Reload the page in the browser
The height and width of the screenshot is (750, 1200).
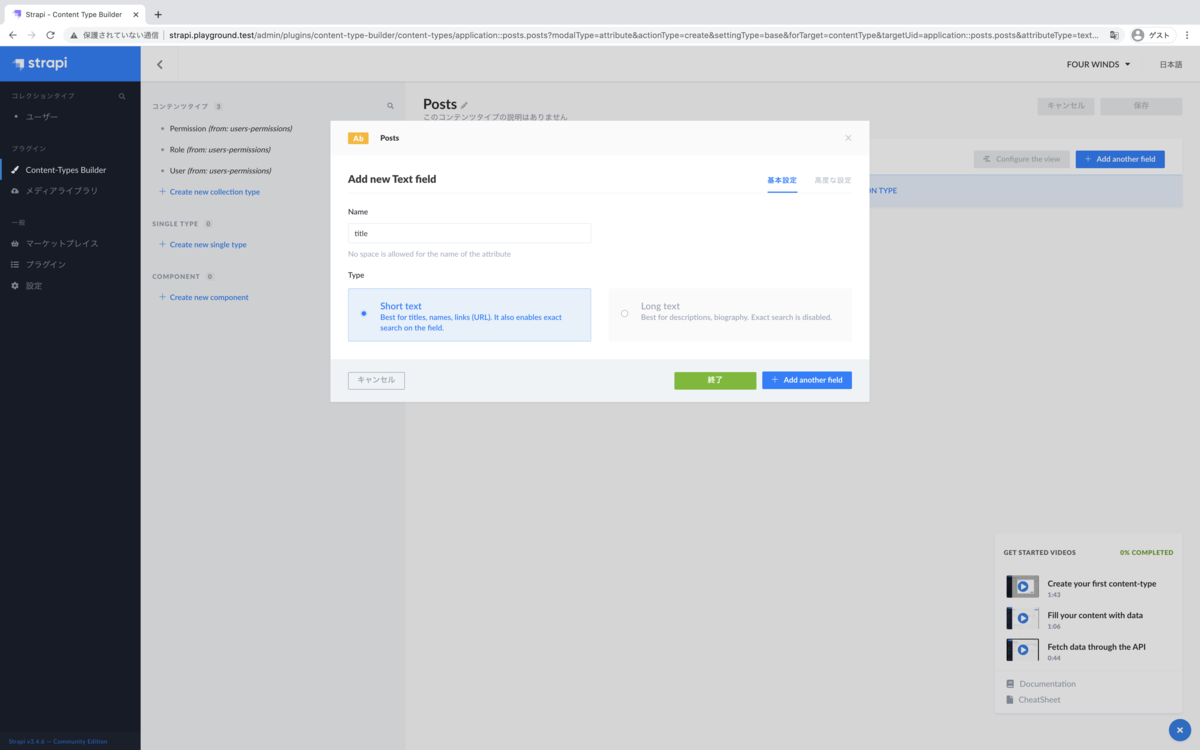(x=50, y=35)
